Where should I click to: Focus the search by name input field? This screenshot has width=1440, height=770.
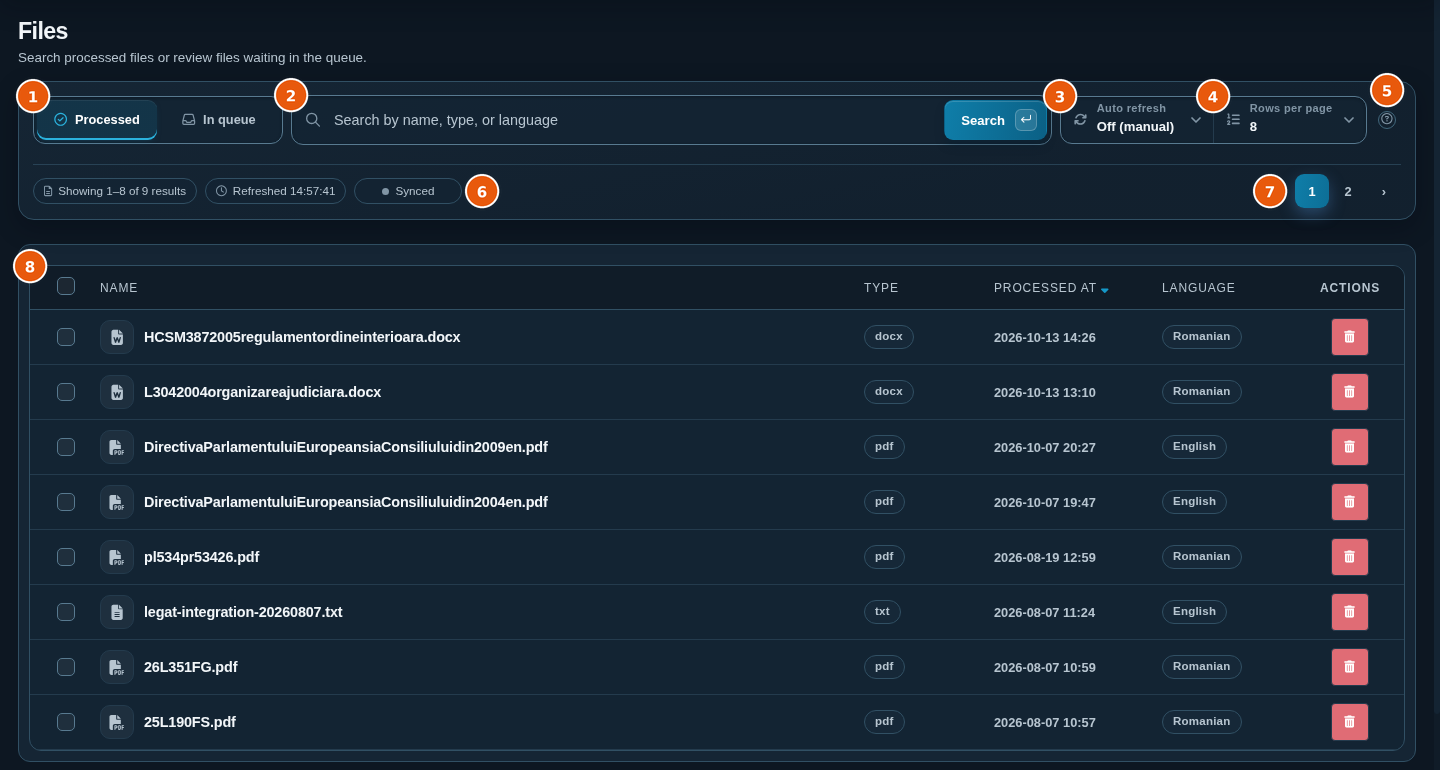635,120
